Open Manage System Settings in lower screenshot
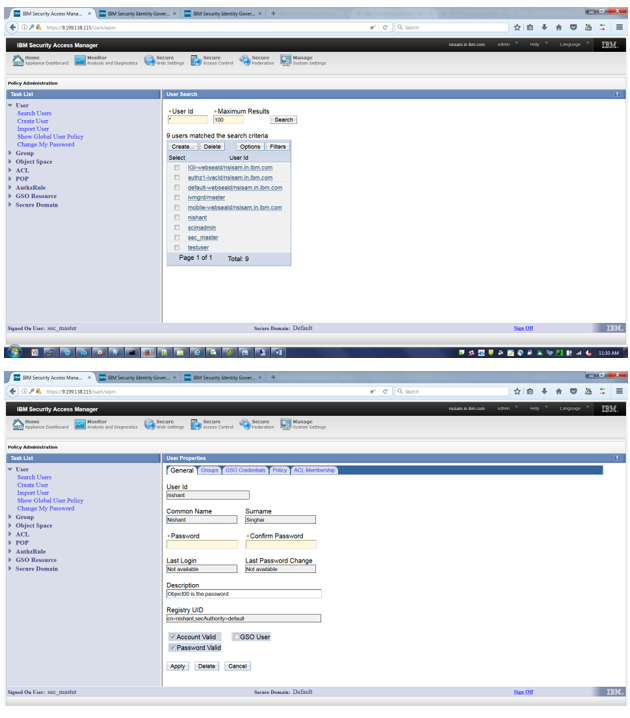 click(303, 424)
